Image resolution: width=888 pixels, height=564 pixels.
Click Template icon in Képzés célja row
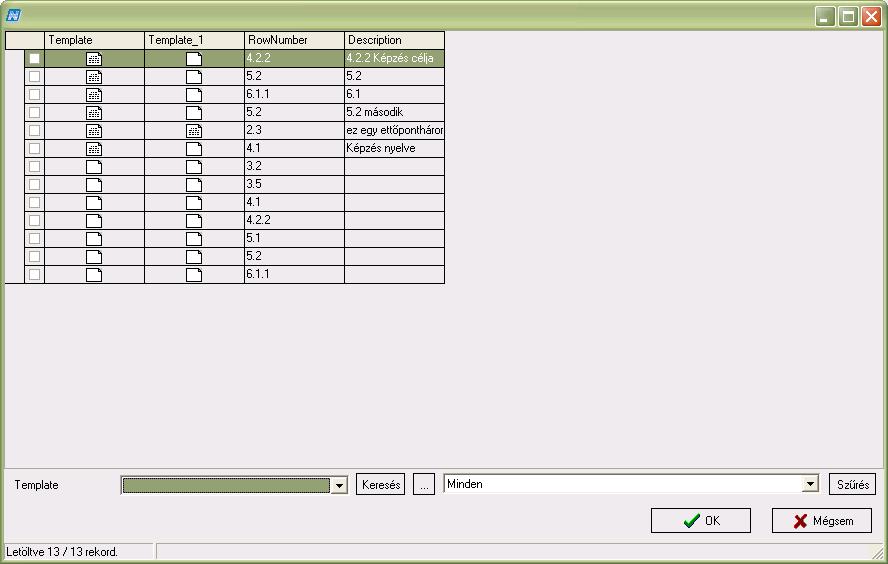(x=94, y=58)
